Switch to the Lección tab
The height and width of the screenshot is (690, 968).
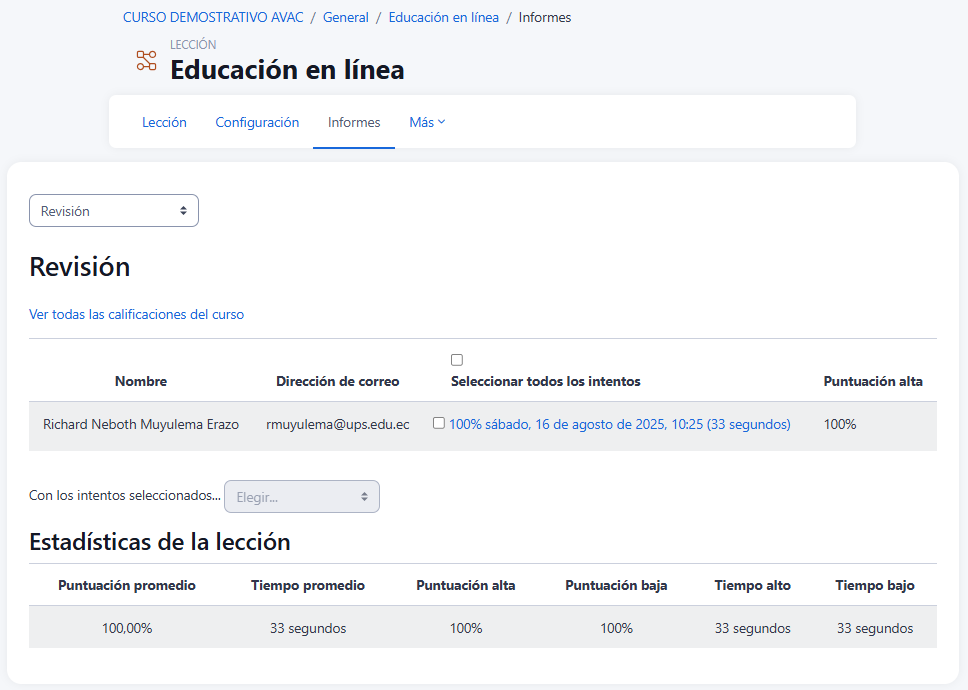[x=164, y=122]
